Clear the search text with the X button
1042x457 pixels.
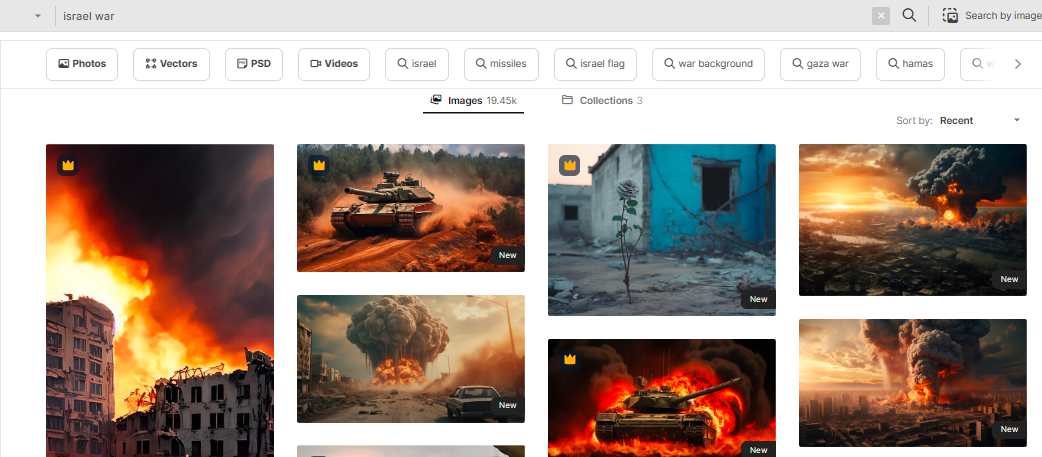[x=881, y=16]
